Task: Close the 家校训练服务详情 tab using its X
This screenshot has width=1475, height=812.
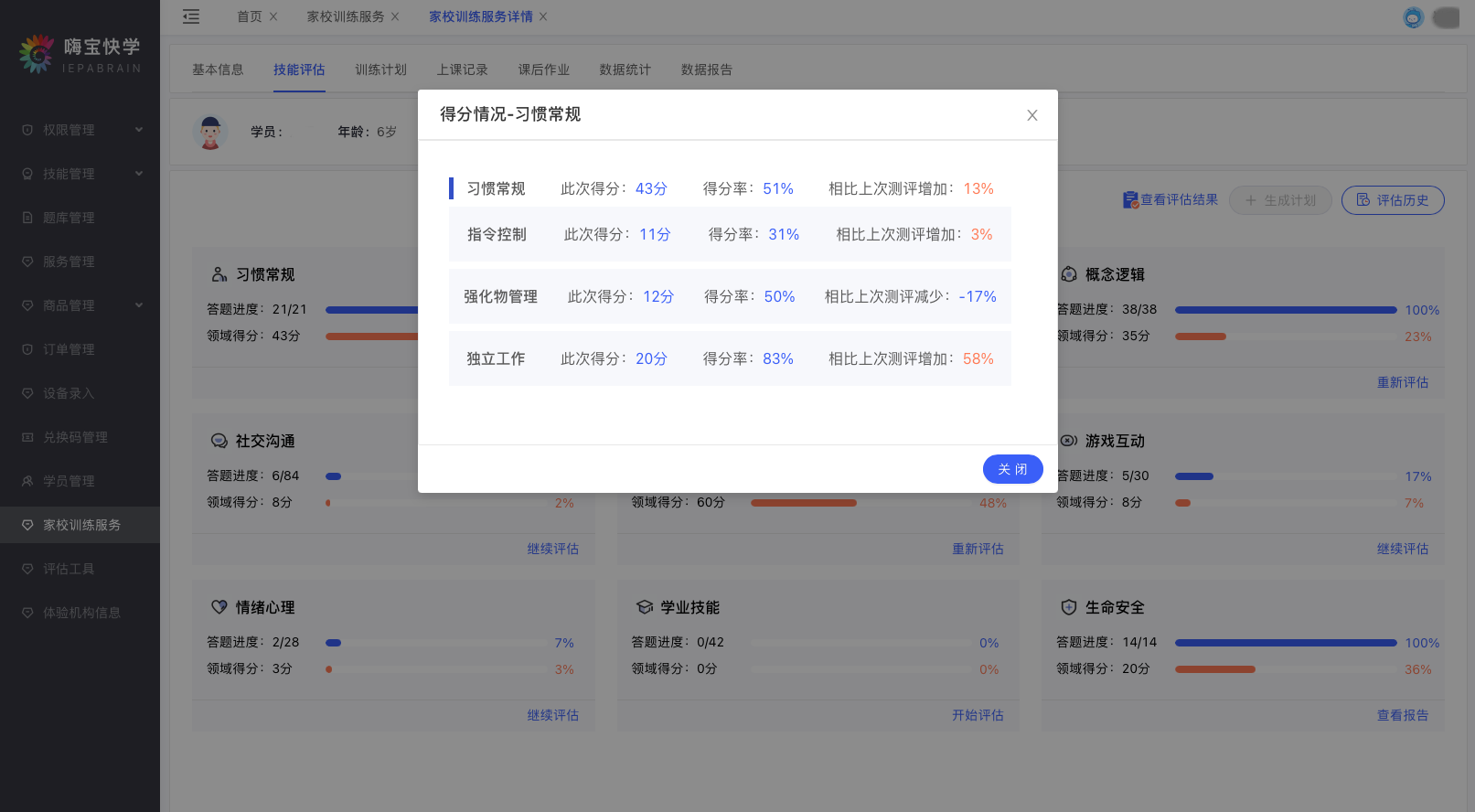Action: [543, 16]
